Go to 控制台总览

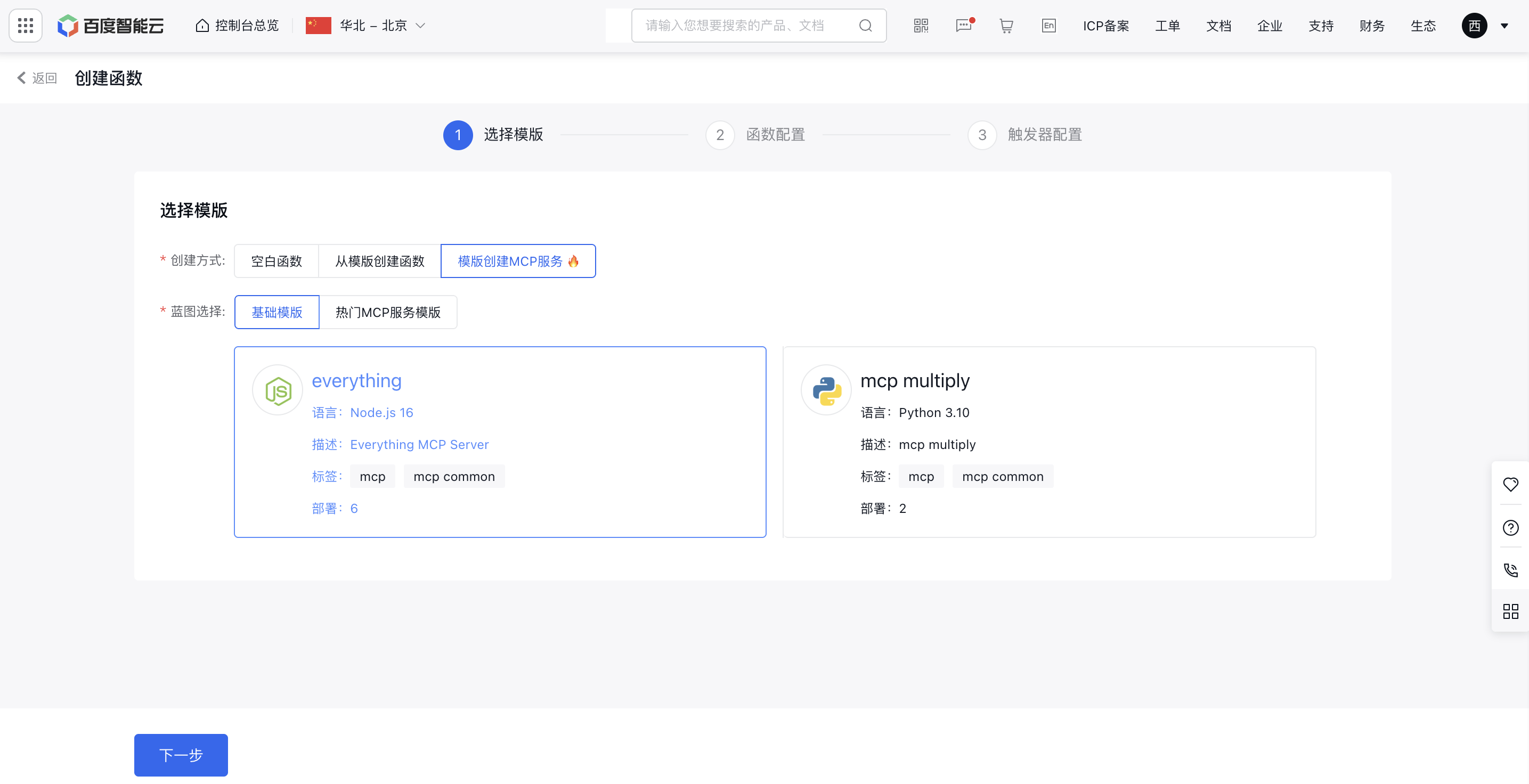point(246,26)
